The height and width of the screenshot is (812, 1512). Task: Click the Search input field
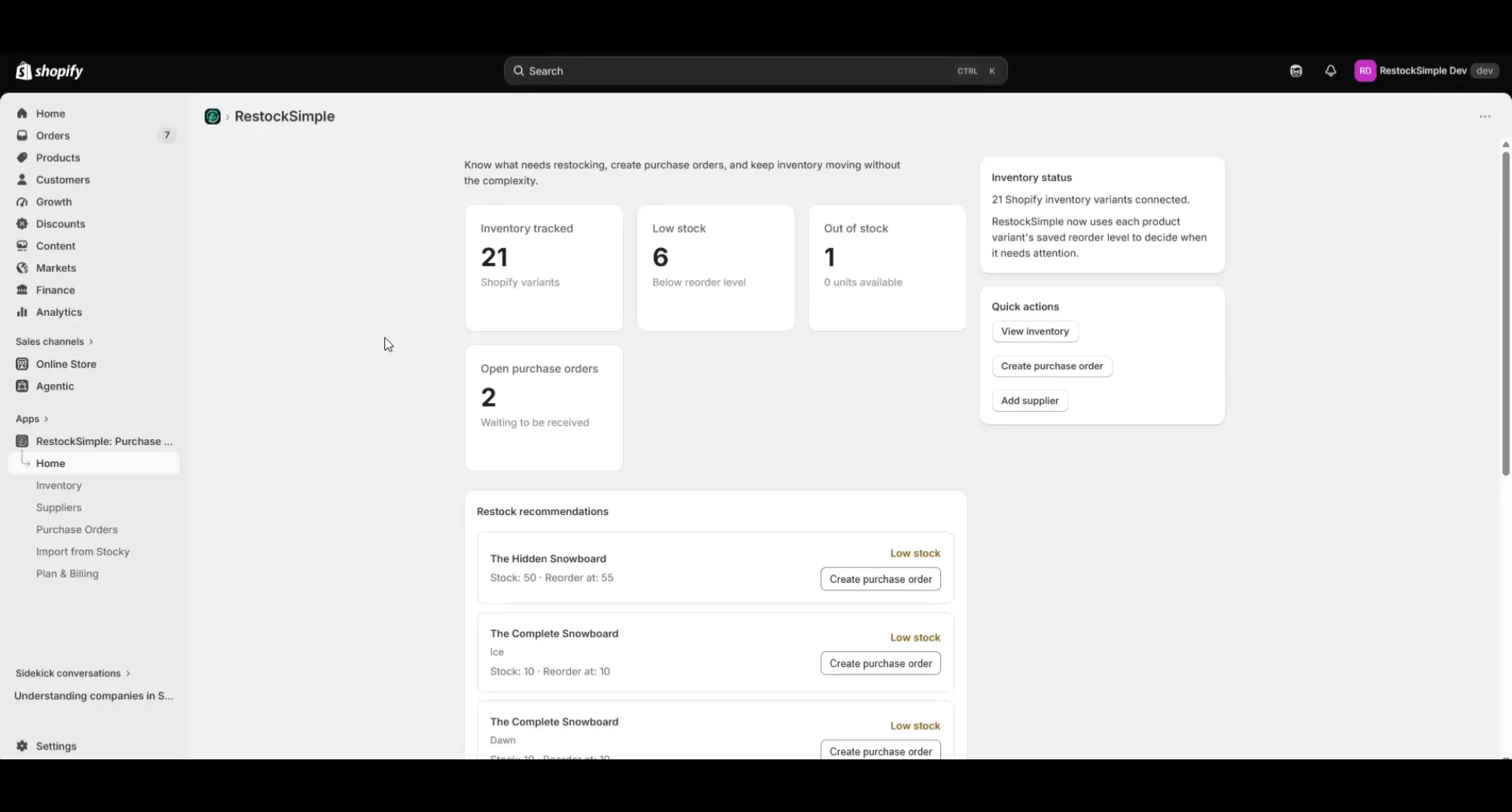point(755,71)
